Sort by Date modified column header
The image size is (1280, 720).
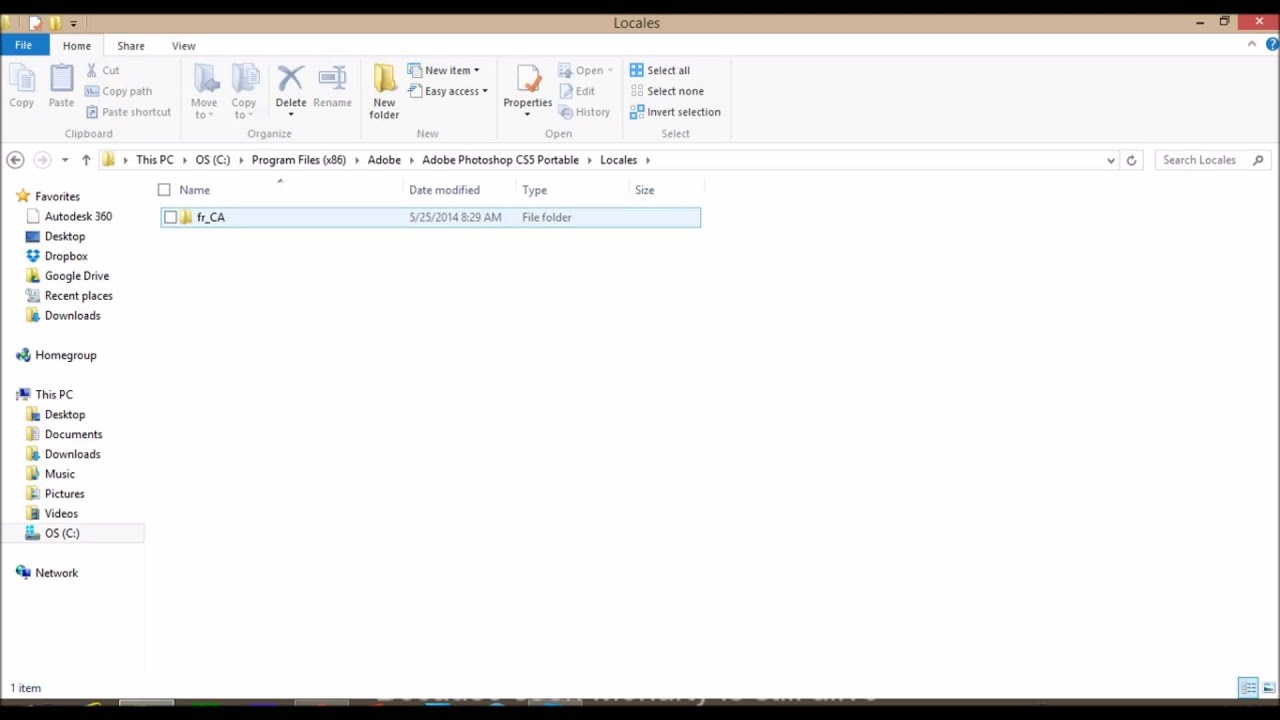pos(461,190)
